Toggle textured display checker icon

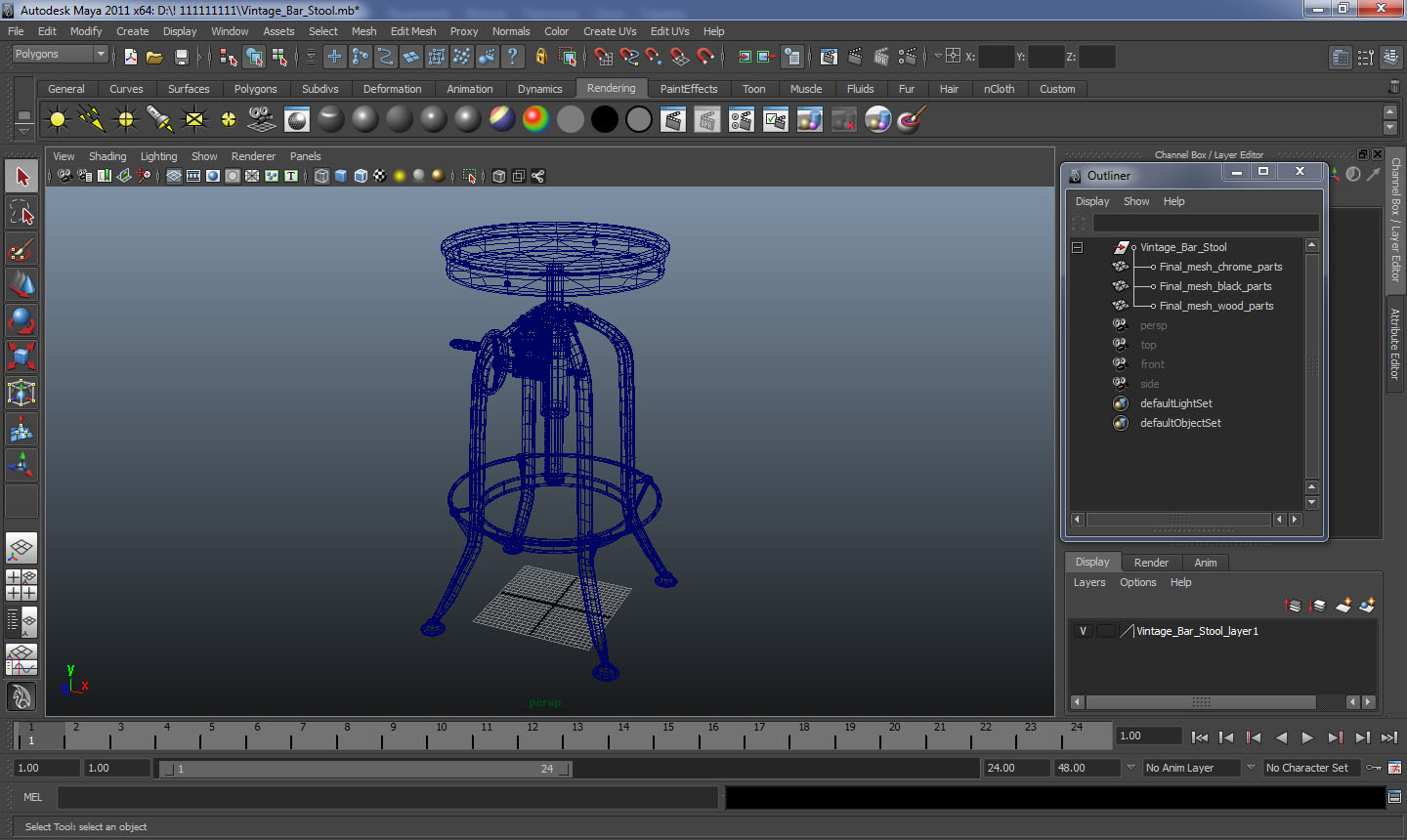tap(380, 176)
